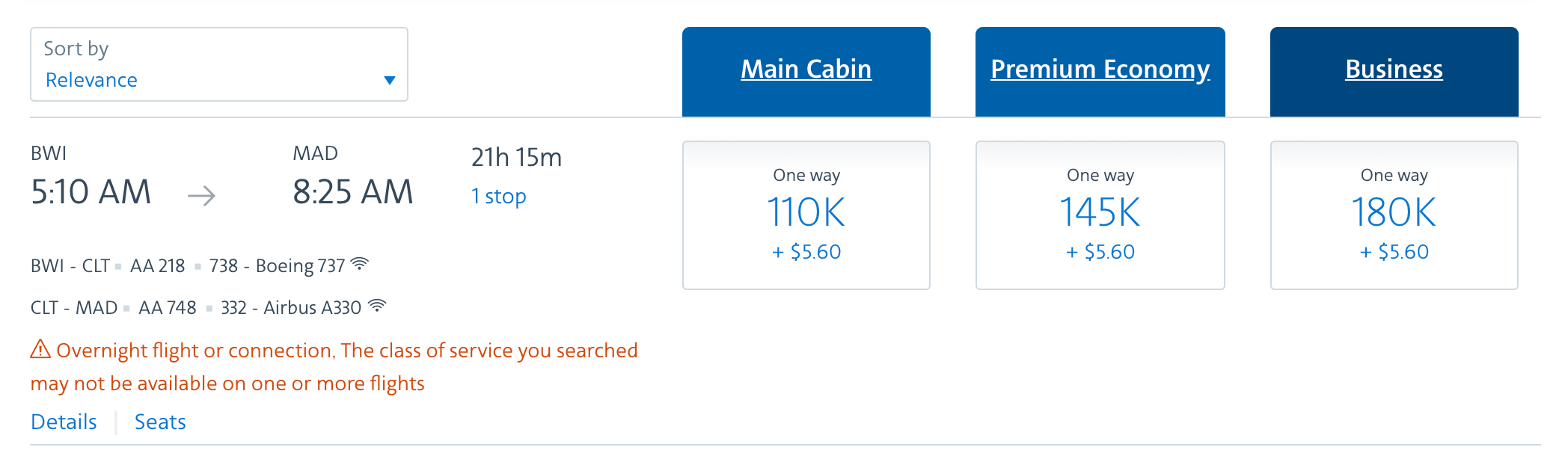Choose the 110K Main Cabin fare
Viewport: 1568px width, 459px height.
pyautogui.click(x=806, y=215)
